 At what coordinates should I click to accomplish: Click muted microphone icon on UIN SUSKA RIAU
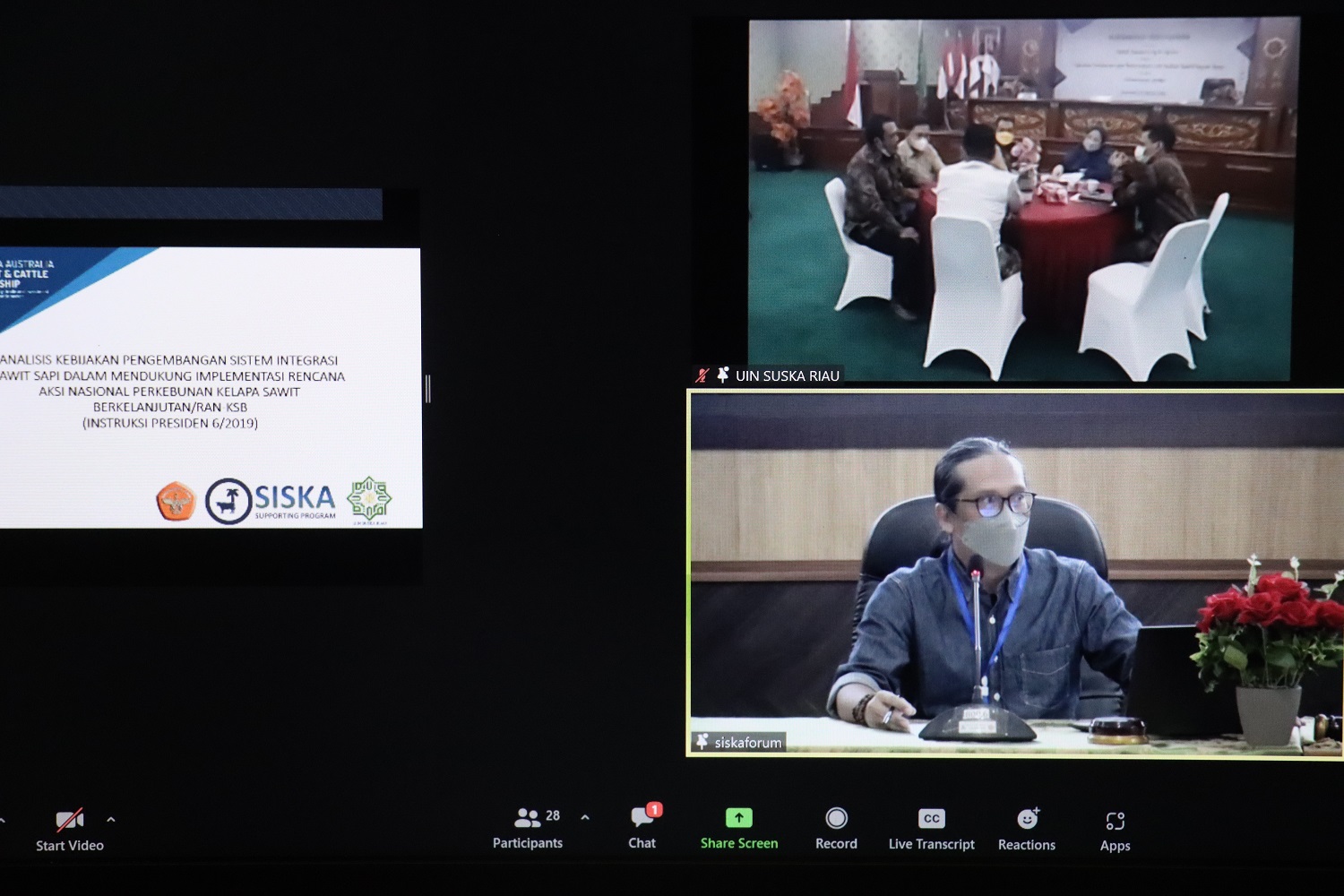tap(702, 375)
